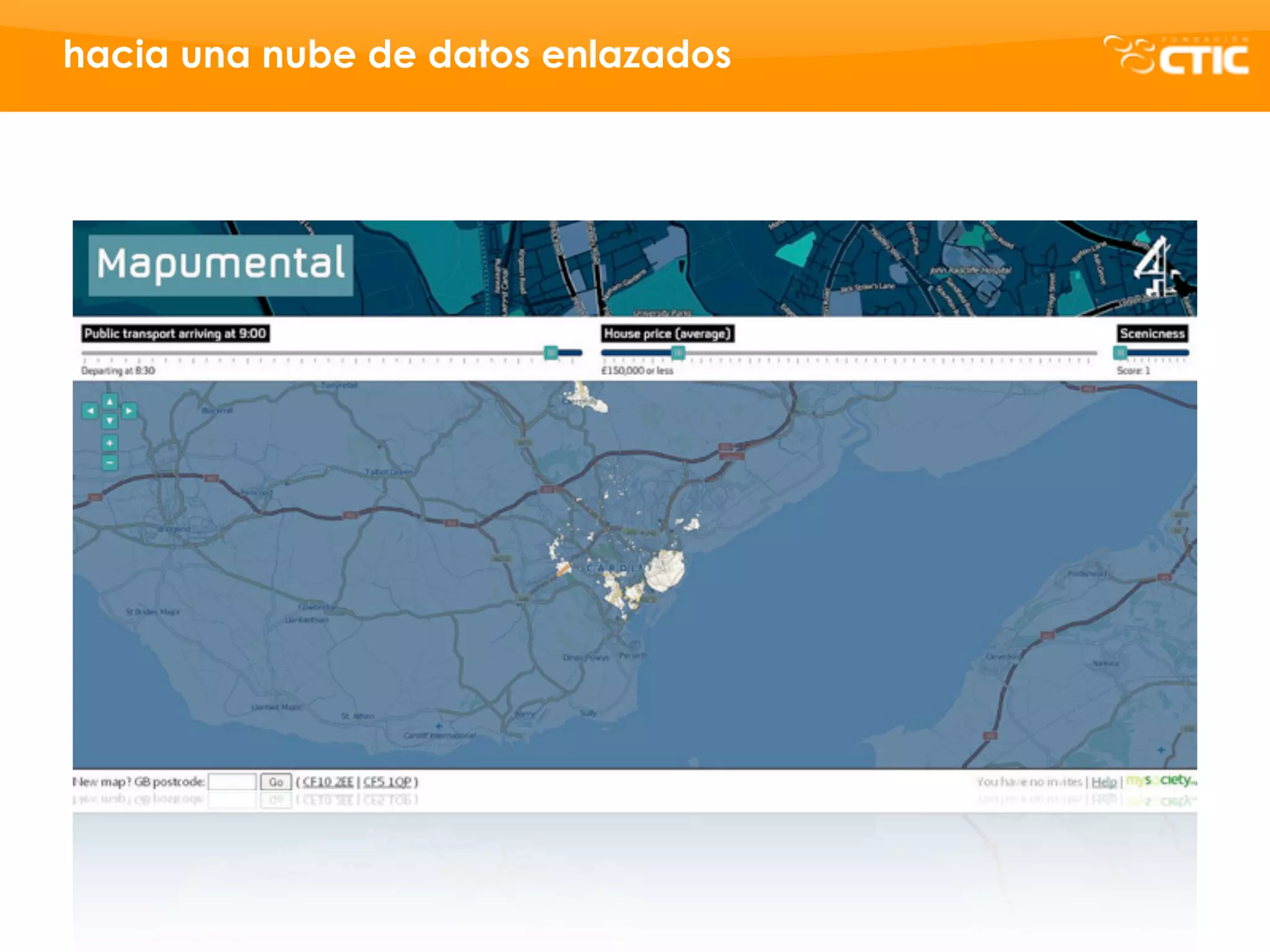The width and height of the screenshot is (1270, 952).
Task: Zoom out the map with minus button
Action: pos(110,463)
